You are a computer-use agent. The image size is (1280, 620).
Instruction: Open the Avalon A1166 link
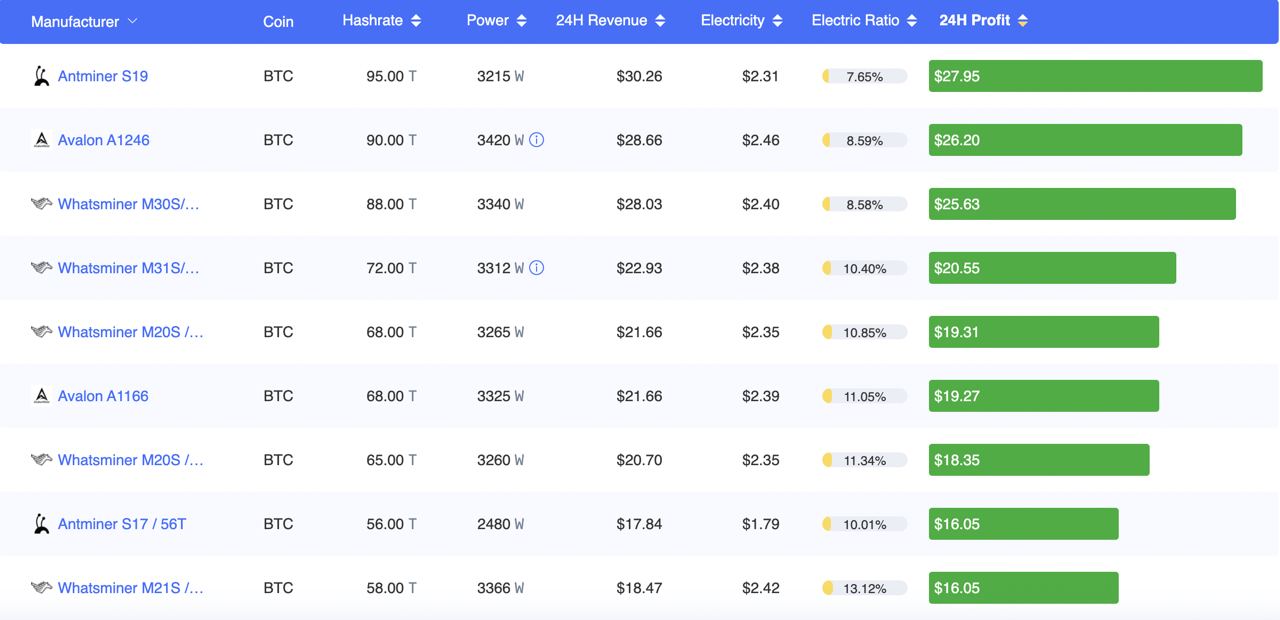pos(103,396)
